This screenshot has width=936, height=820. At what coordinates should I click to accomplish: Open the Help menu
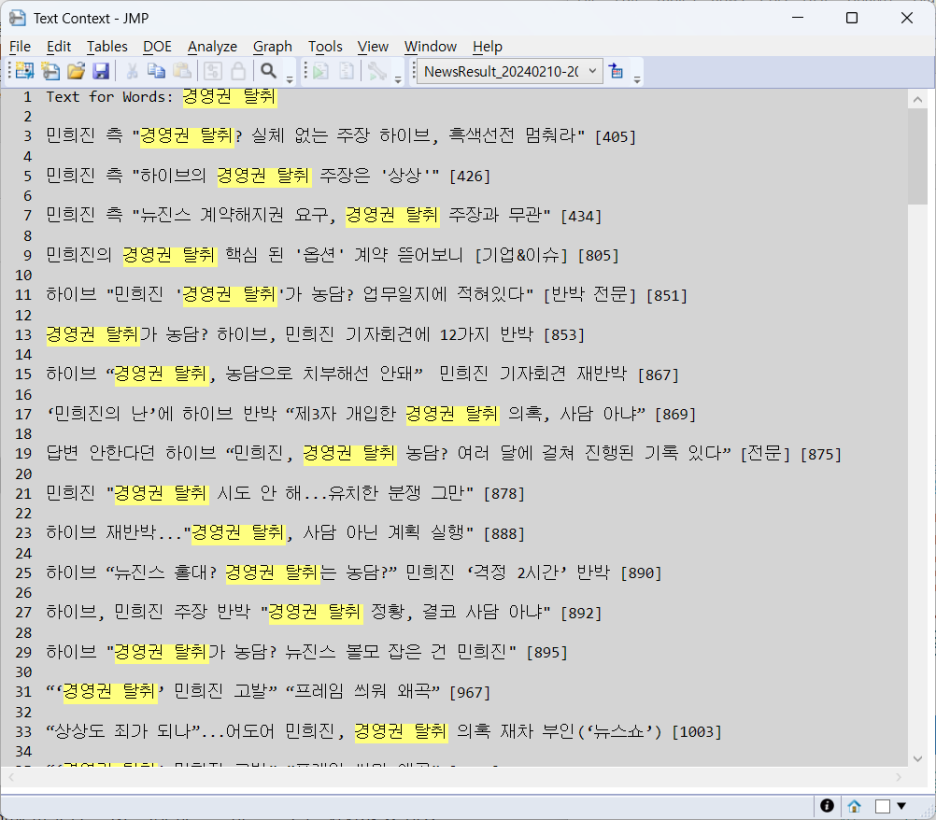(487, 47)
